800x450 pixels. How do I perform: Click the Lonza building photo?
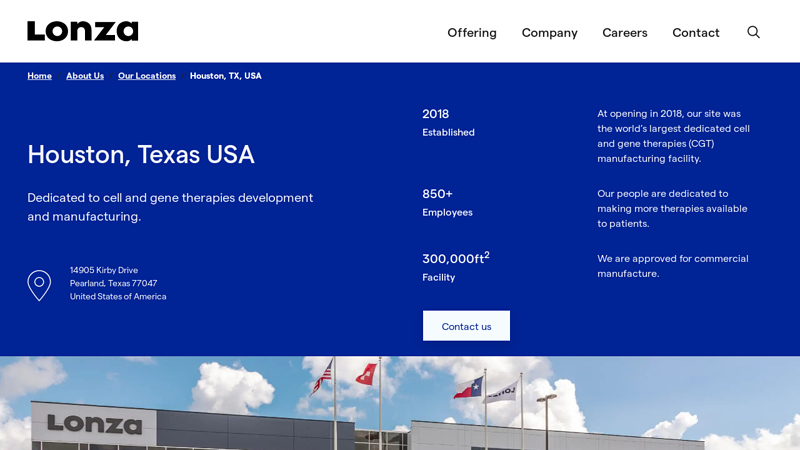click(x=400, y=403)
